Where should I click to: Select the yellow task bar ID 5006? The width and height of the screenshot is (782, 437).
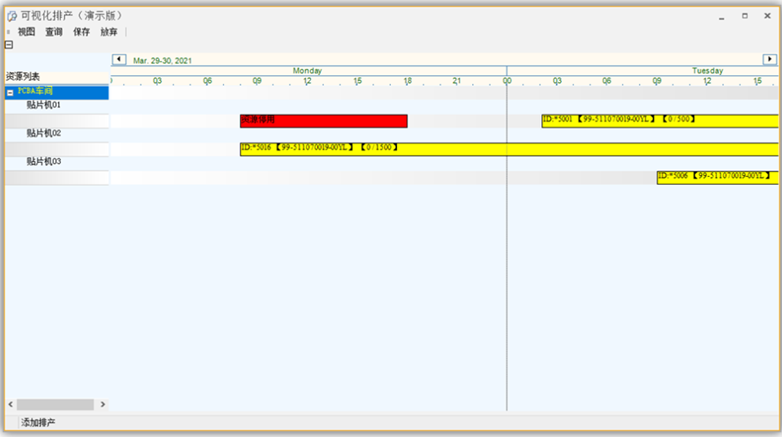click(717, 177)
